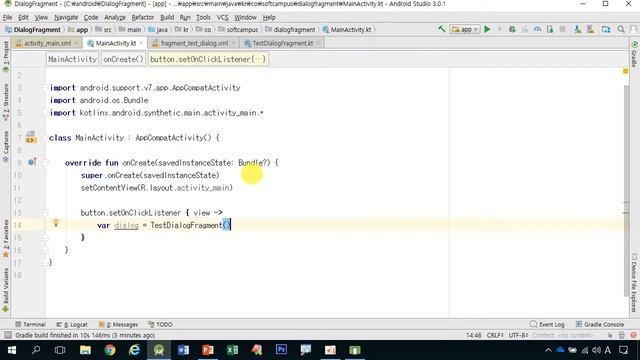Click the Profile app gauge icon
This screenshot has height=360, width=640.
point(537,29)
